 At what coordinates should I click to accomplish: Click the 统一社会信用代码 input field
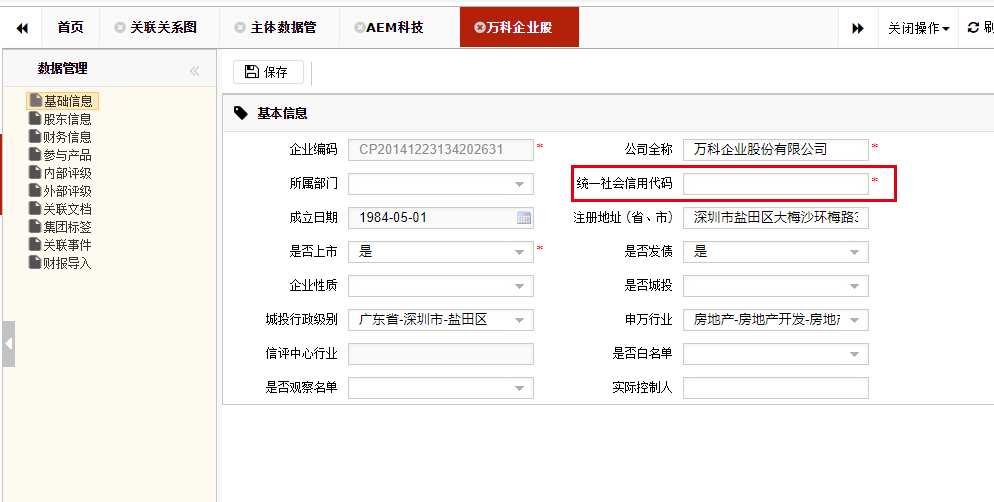(776, 184)
